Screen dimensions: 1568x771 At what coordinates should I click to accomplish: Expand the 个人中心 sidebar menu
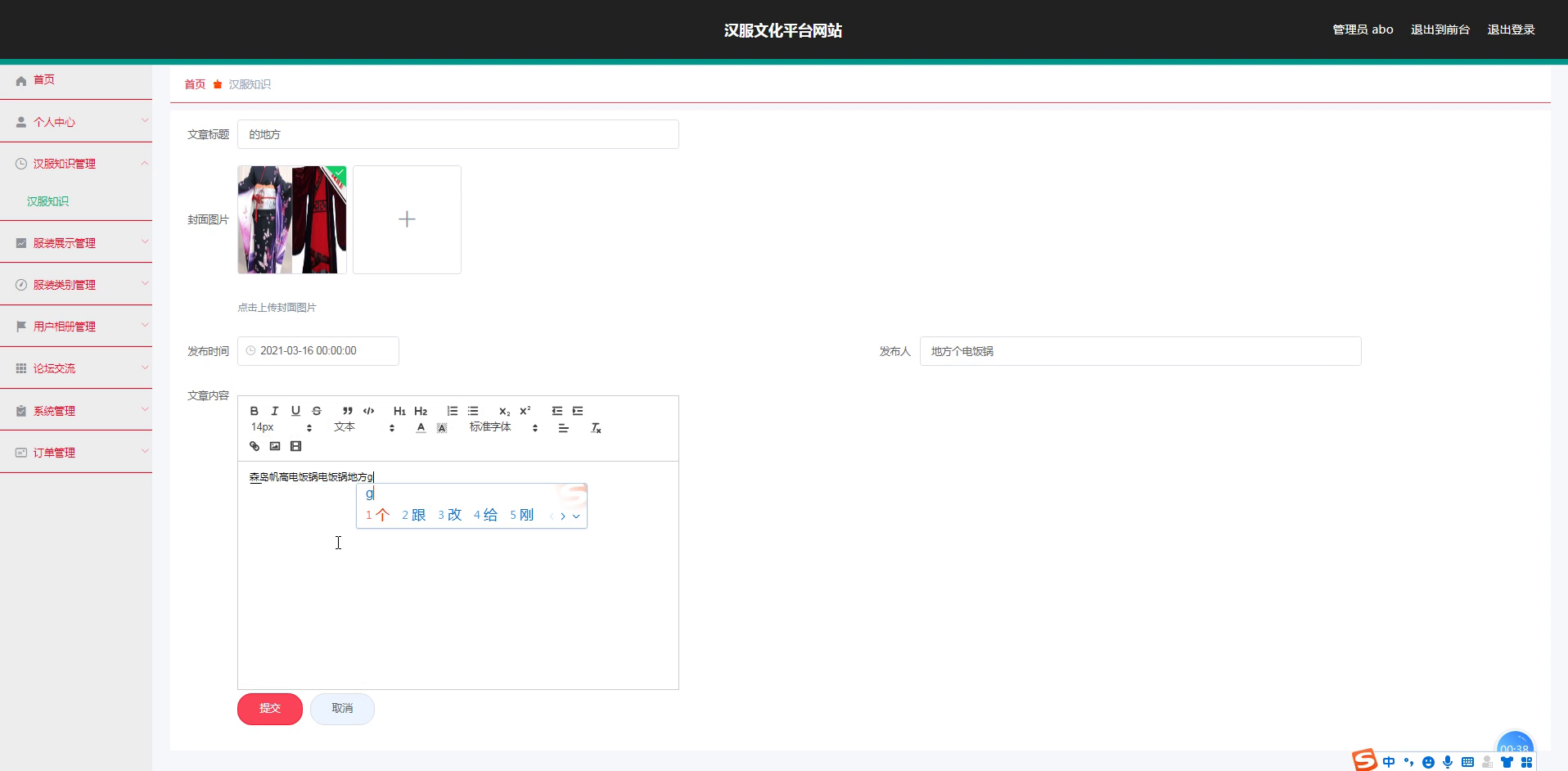coord(76,122)
